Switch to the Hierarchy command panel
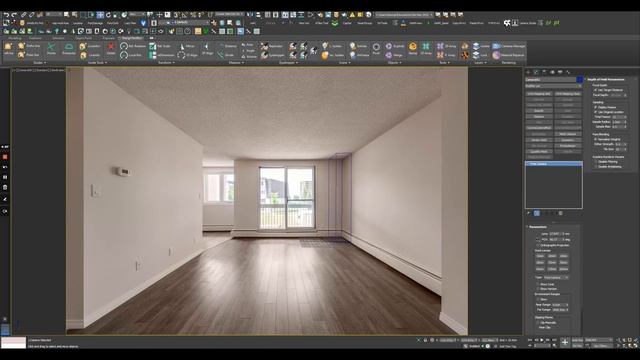Image resolution: width=640 pixels, height=360 pixels. coord(544,72)
